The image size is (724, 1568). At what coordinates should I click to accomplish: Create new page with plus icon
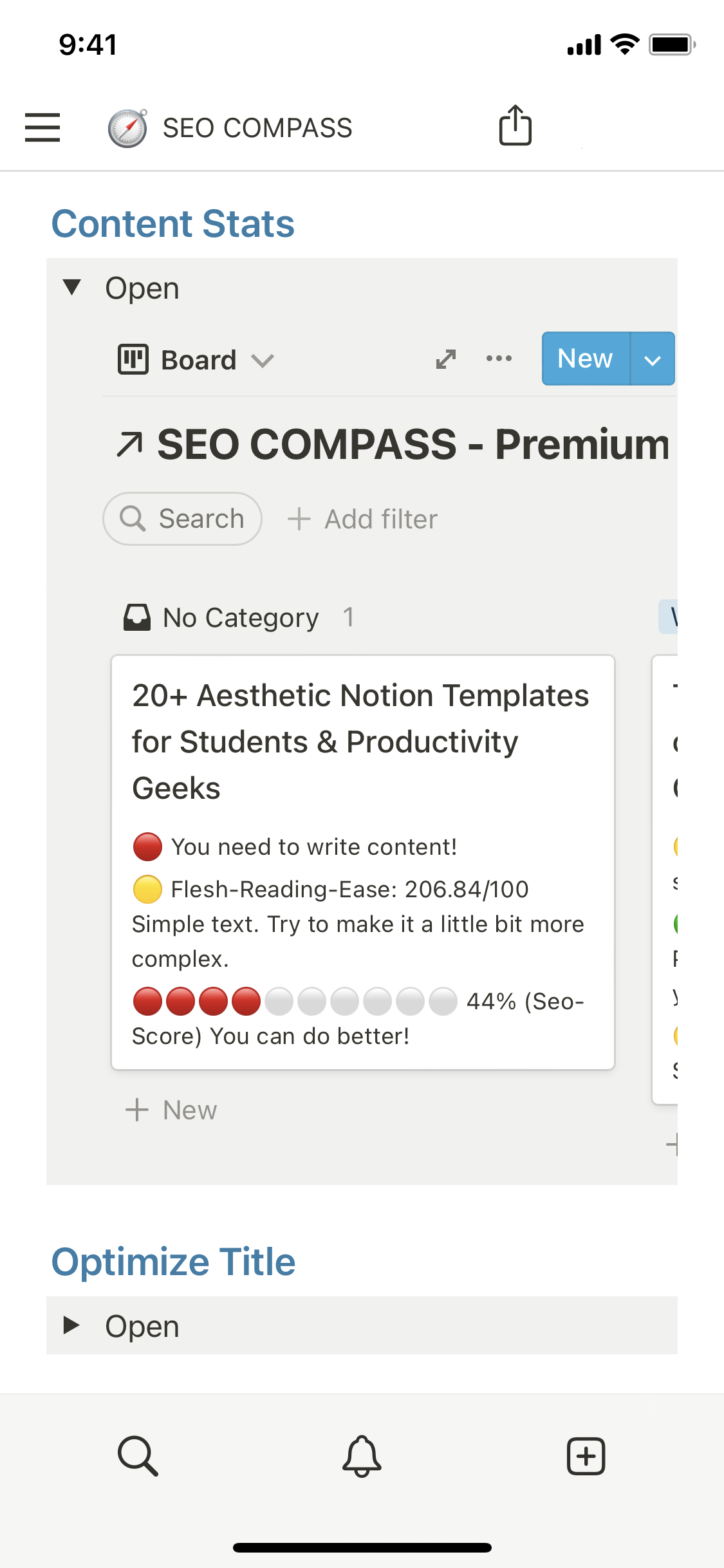pos(586,1455)
